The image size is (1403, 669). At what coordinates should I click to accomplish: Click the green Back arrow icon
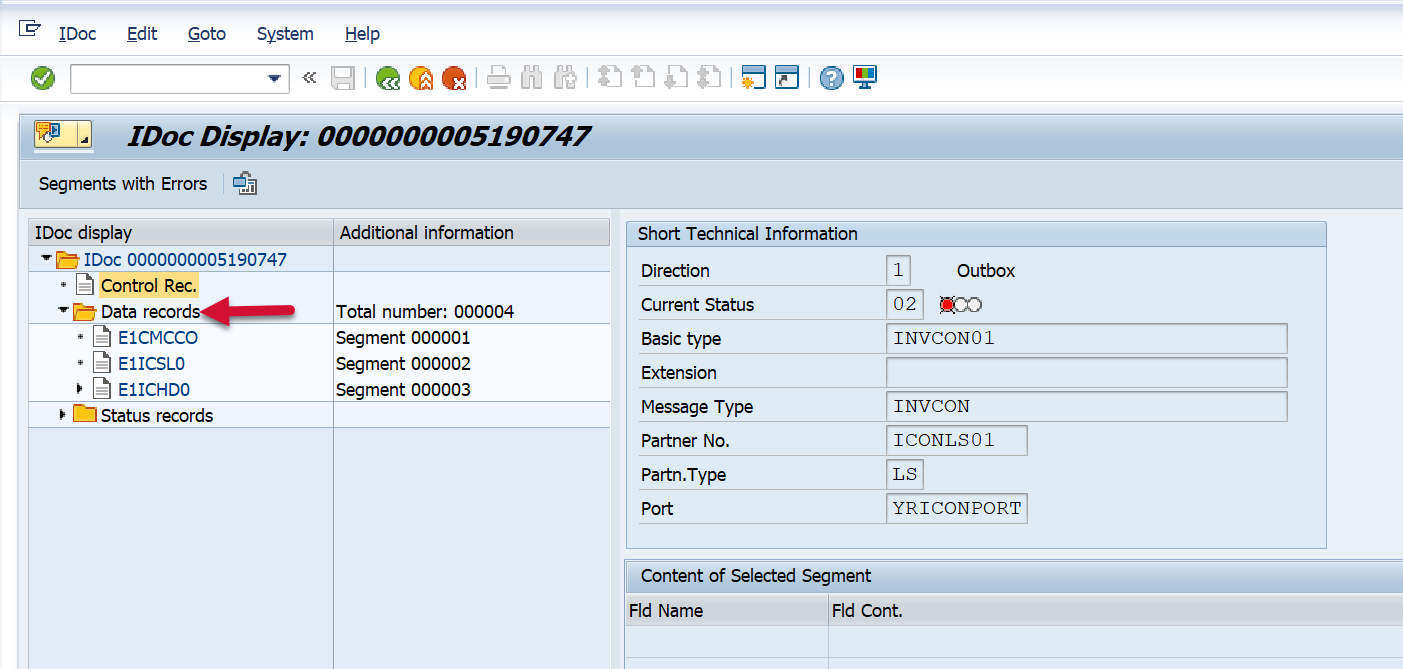(x=387, y=78)
